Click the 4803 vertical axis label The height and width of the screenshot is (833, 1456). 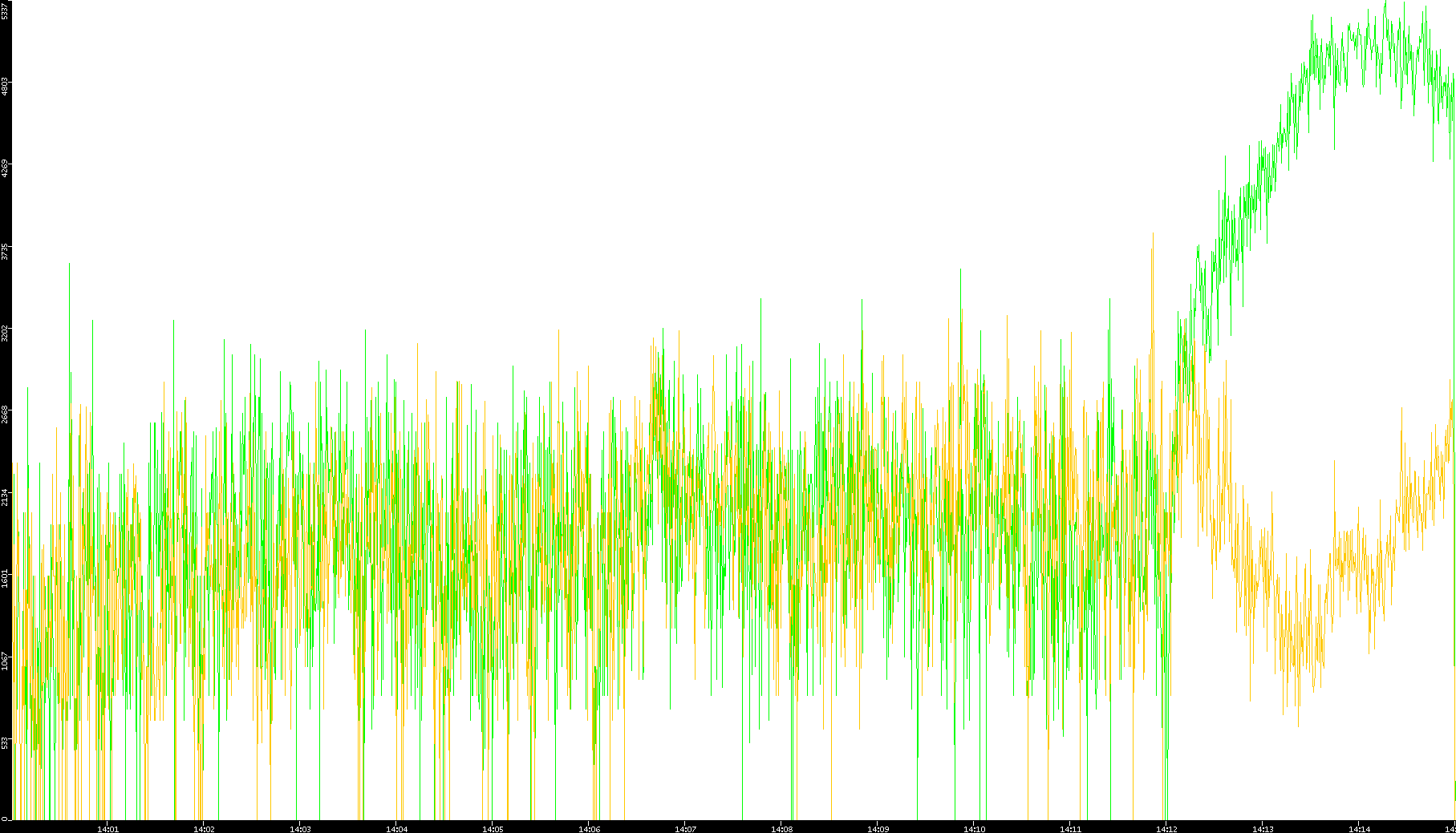(5, 87)
